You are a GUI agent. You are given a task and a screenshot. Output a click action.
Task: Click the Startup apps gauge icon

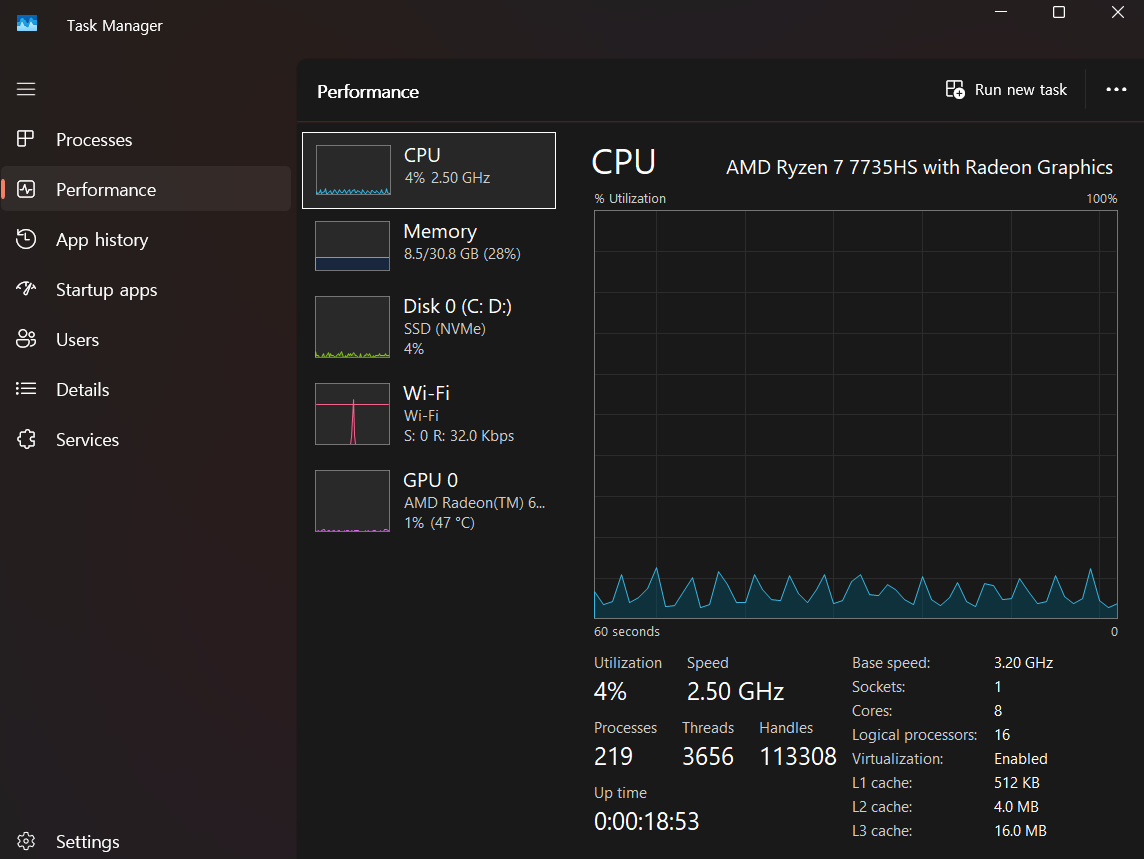tap(26, 289)
